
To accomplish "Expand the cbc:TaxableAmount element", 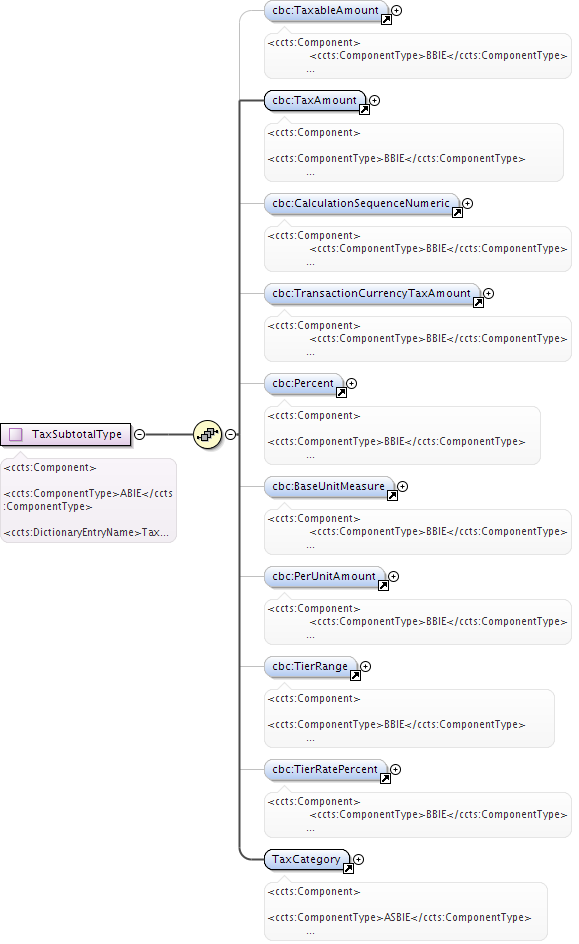I will pos(397,10).
